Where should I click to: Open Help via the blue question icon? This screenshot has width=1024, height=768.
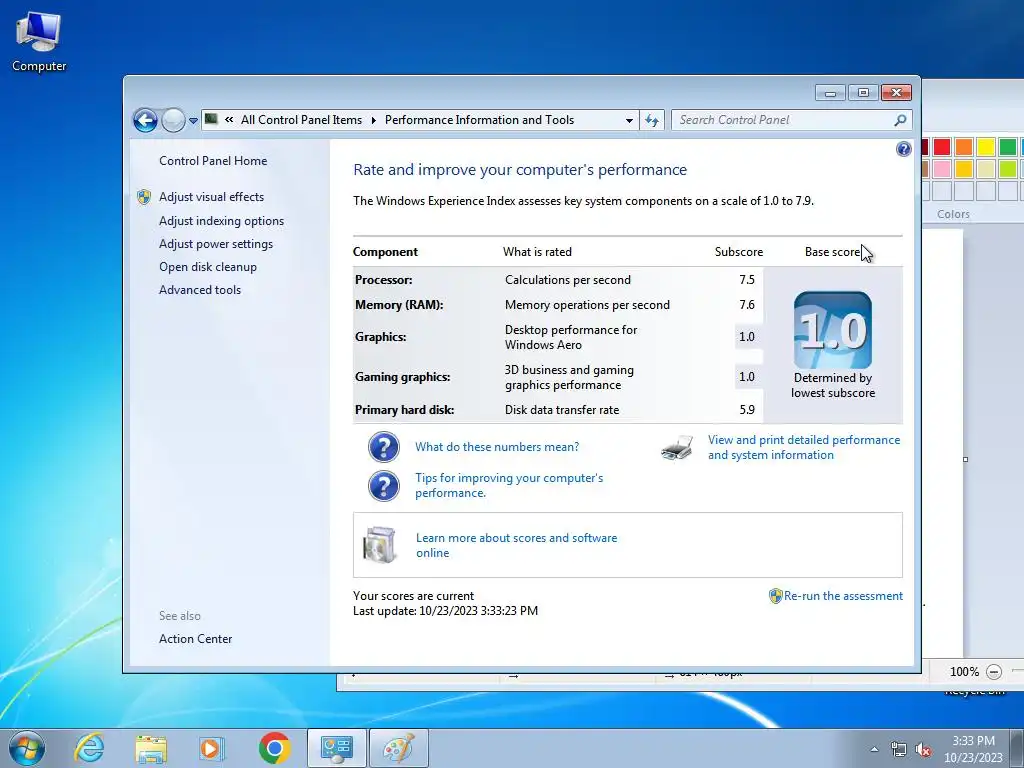click(903, 149)
